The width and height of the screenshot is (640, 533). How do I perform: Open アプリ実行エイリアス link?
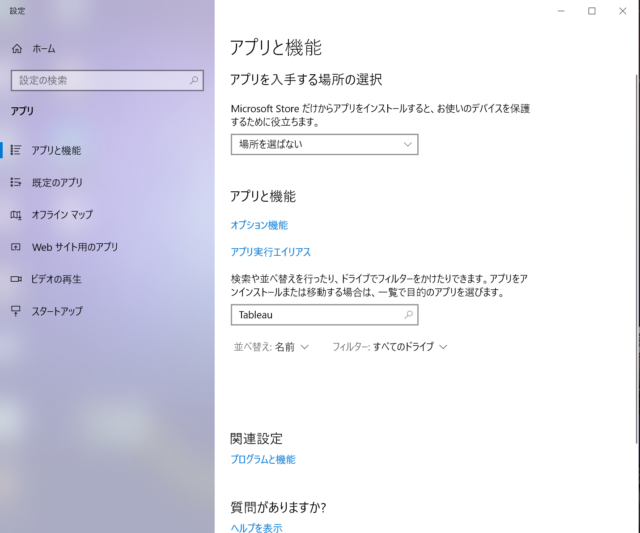click(x=271, y=252)
